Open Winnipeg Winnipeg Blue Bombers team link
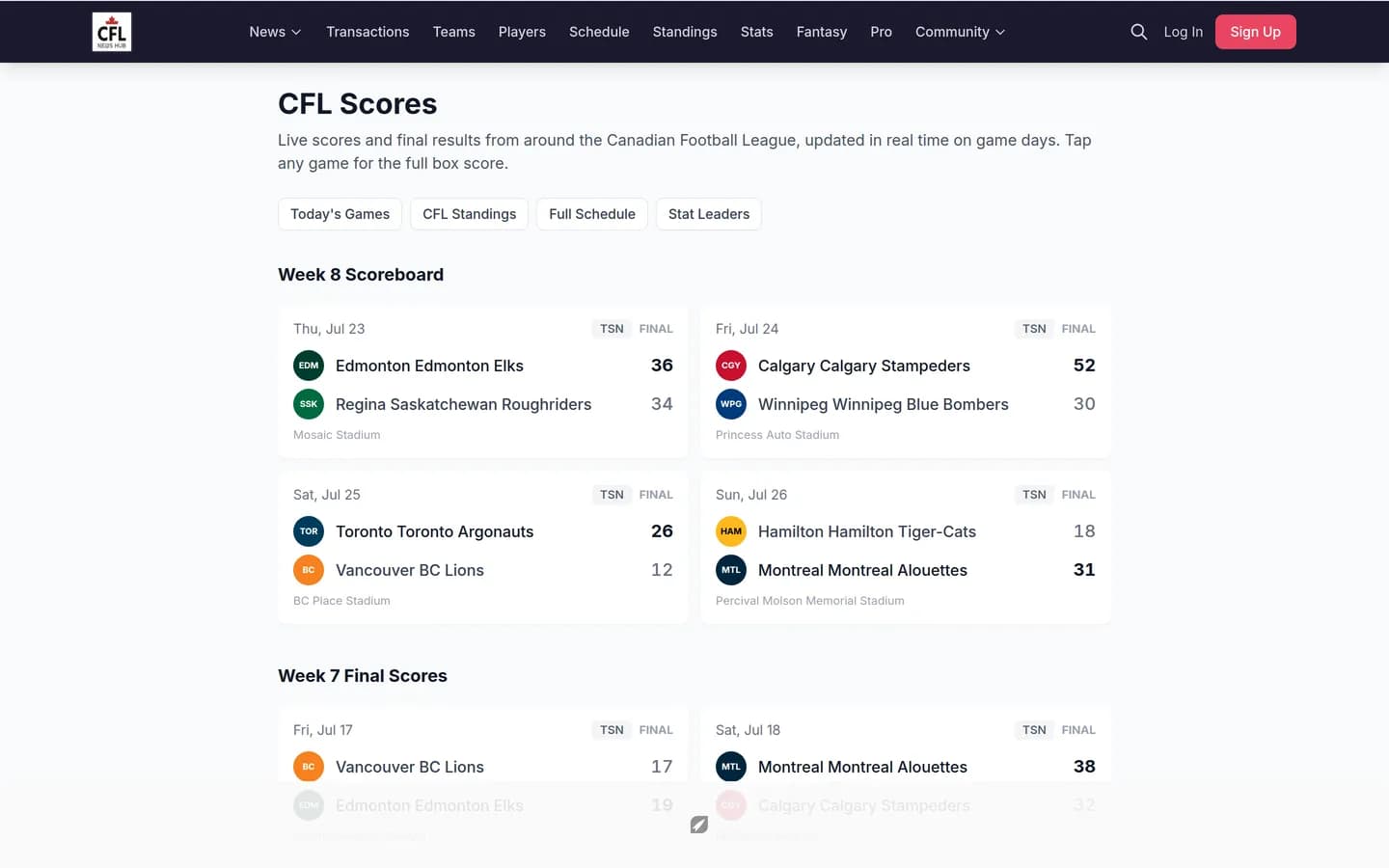 coord(884,404)
